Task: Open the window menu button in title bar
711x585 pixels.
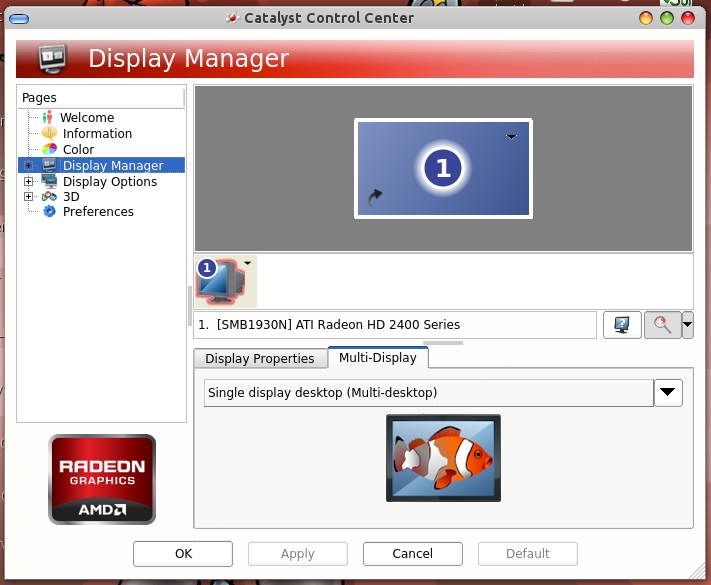Action: 19,19
